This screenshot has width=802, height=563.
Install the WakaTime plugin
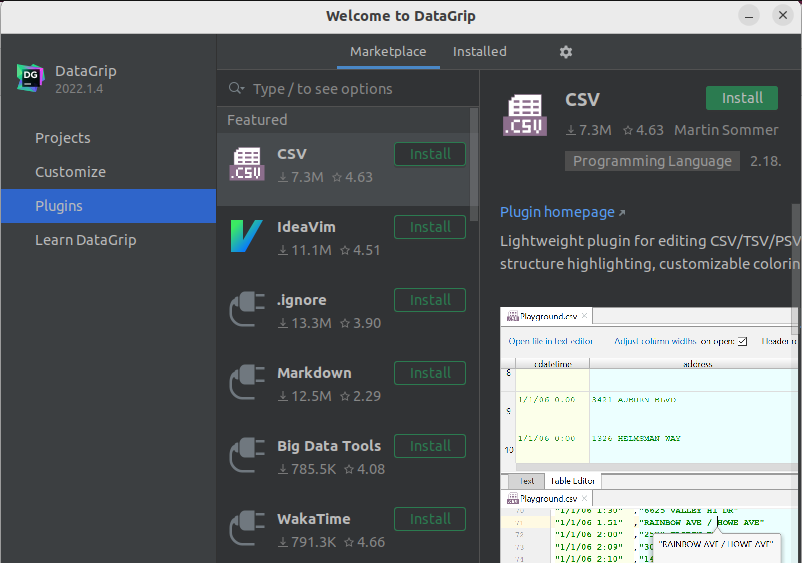point(430,519)
